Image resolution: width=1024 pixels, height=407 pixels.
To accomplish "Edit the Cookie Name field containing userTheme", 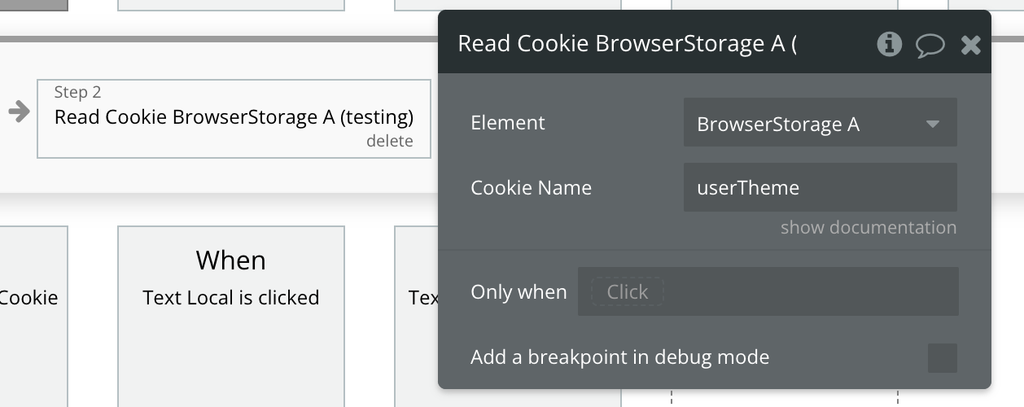I will pos(820,187).
